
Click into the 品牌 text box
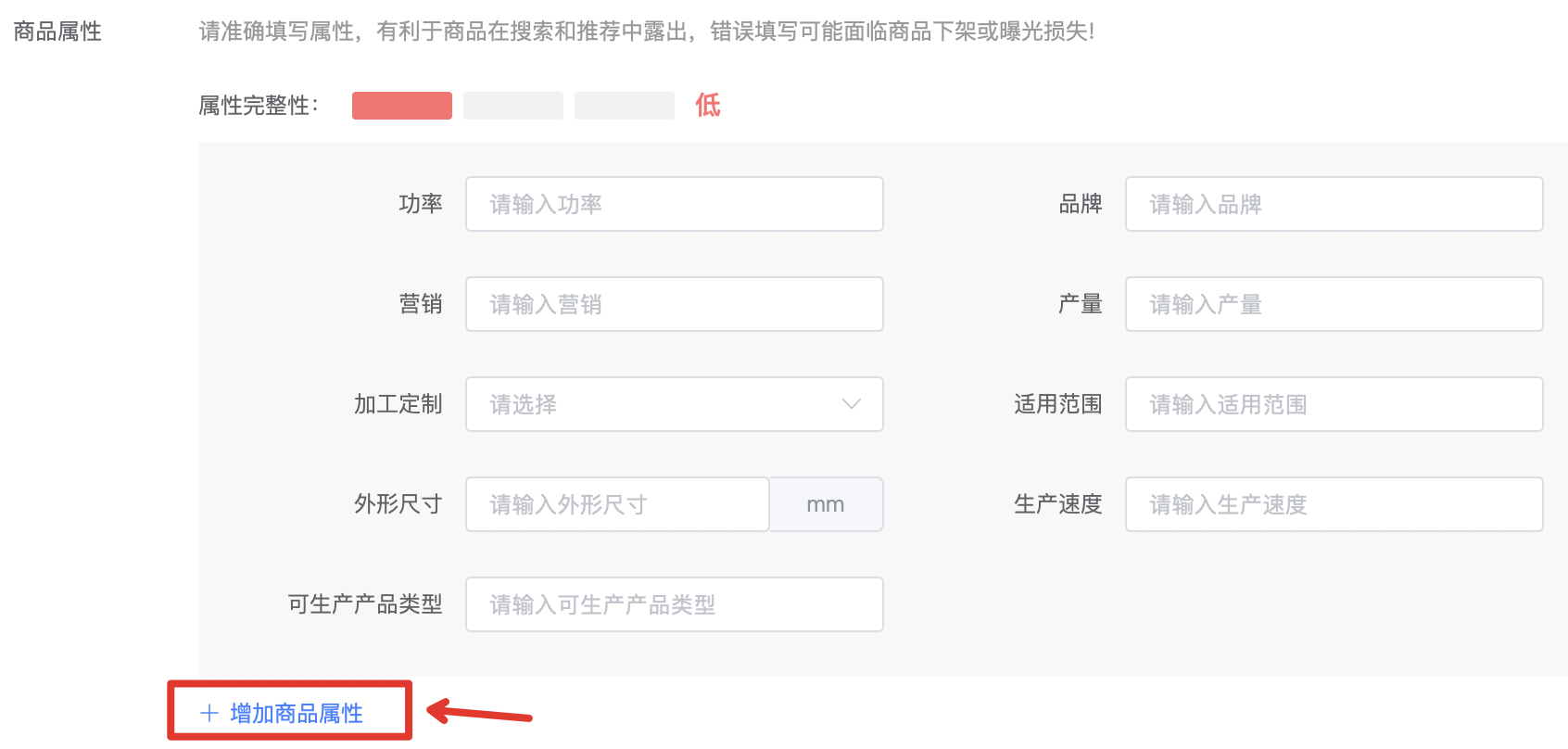[1333, 204]
